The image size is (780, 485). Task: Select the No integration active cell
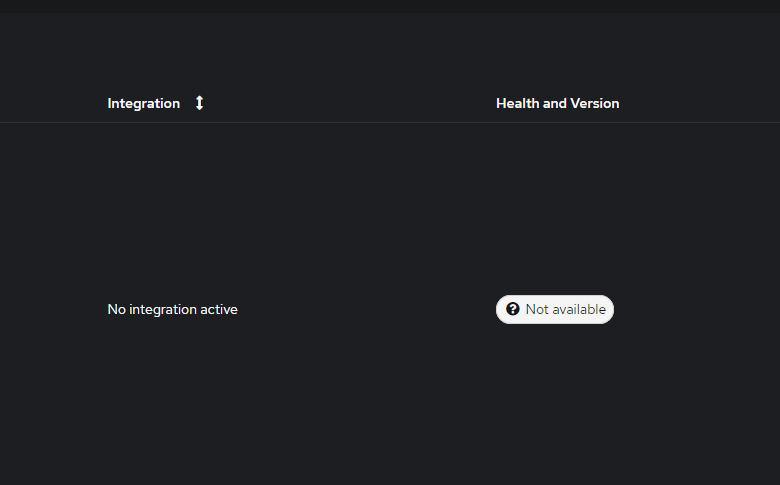pyautogui.click(x=173, y=309)
